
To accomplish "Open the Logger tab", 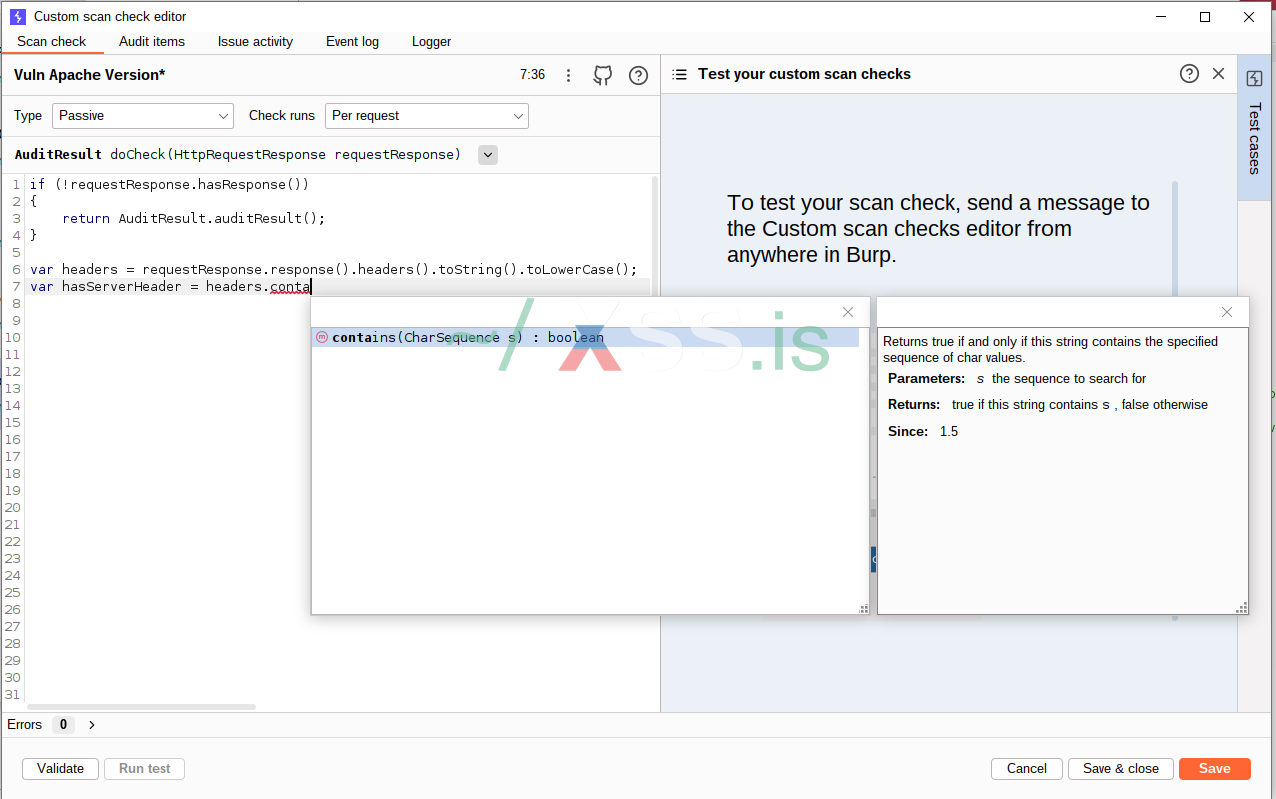I will (x=431, y=42).
